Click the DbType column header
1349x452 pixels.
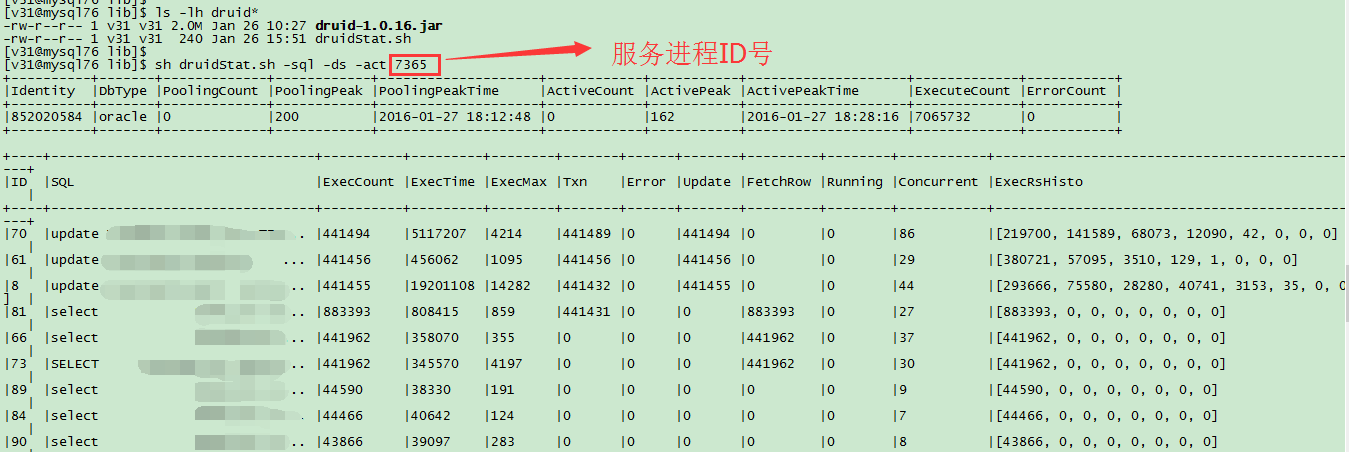coord(122,90)
